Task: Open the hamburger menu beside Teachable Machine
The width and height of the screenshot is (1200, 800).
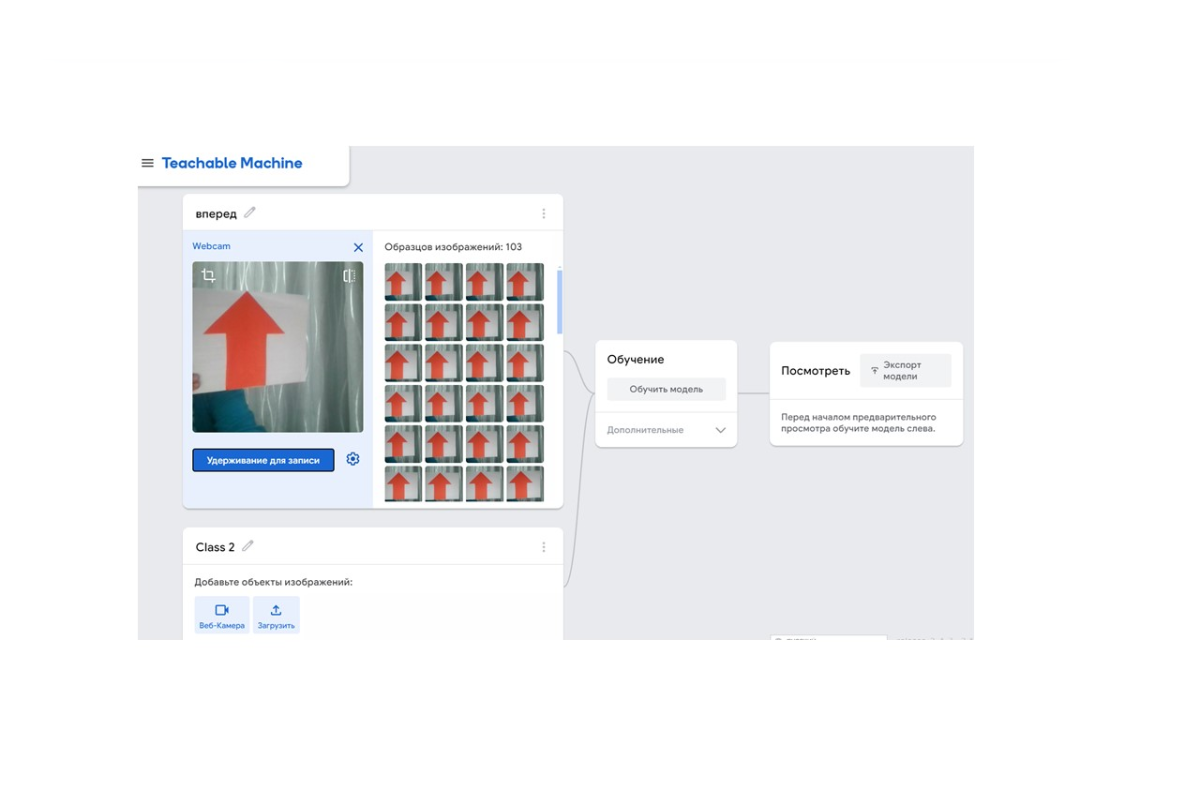Action: click(x=148, y=163)
